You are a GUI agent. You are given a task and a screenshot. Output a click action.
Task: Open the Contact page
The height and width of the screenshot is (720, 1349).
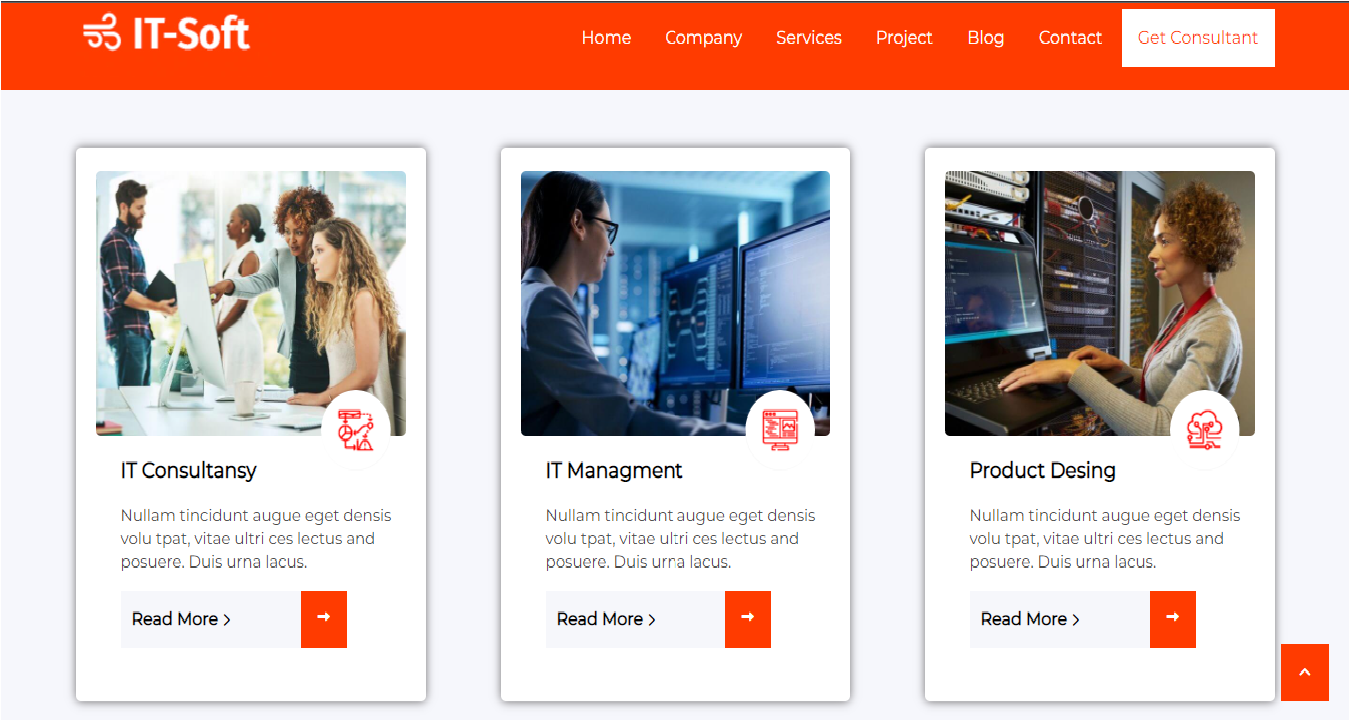pos(1070,37)
